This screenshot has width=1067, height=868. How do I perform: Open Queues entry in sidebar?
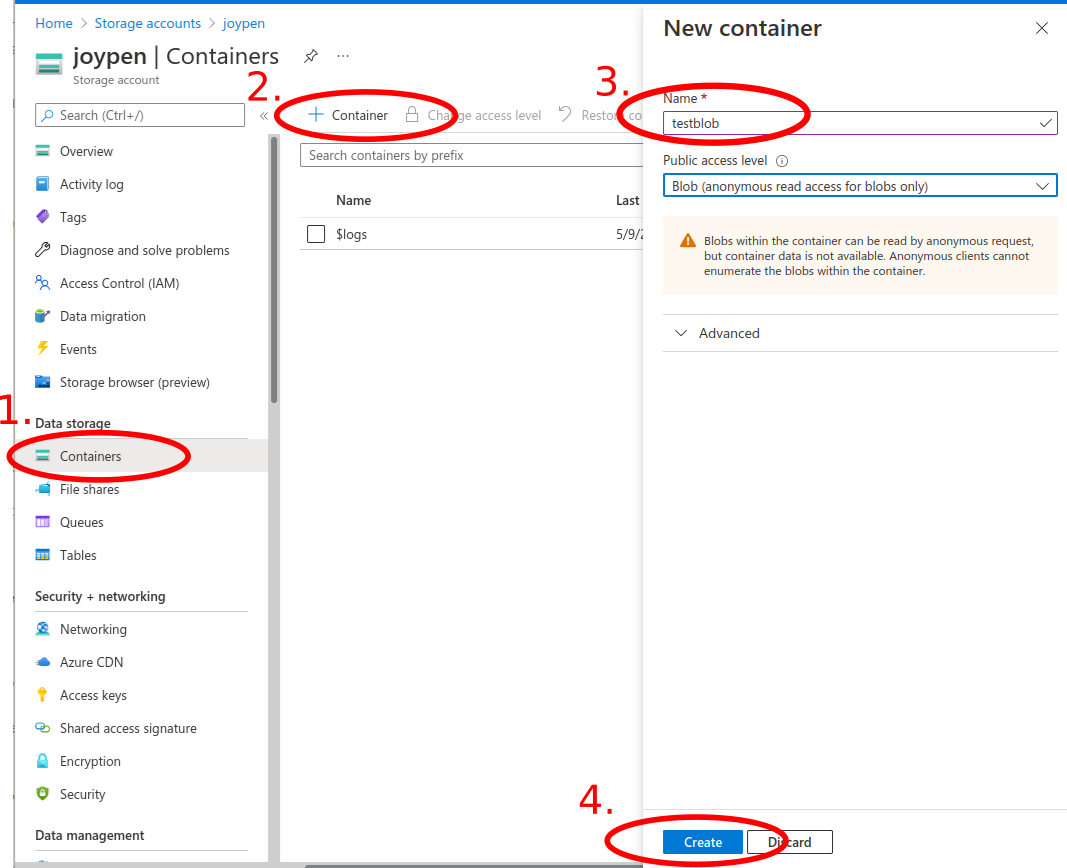[82, 522]
